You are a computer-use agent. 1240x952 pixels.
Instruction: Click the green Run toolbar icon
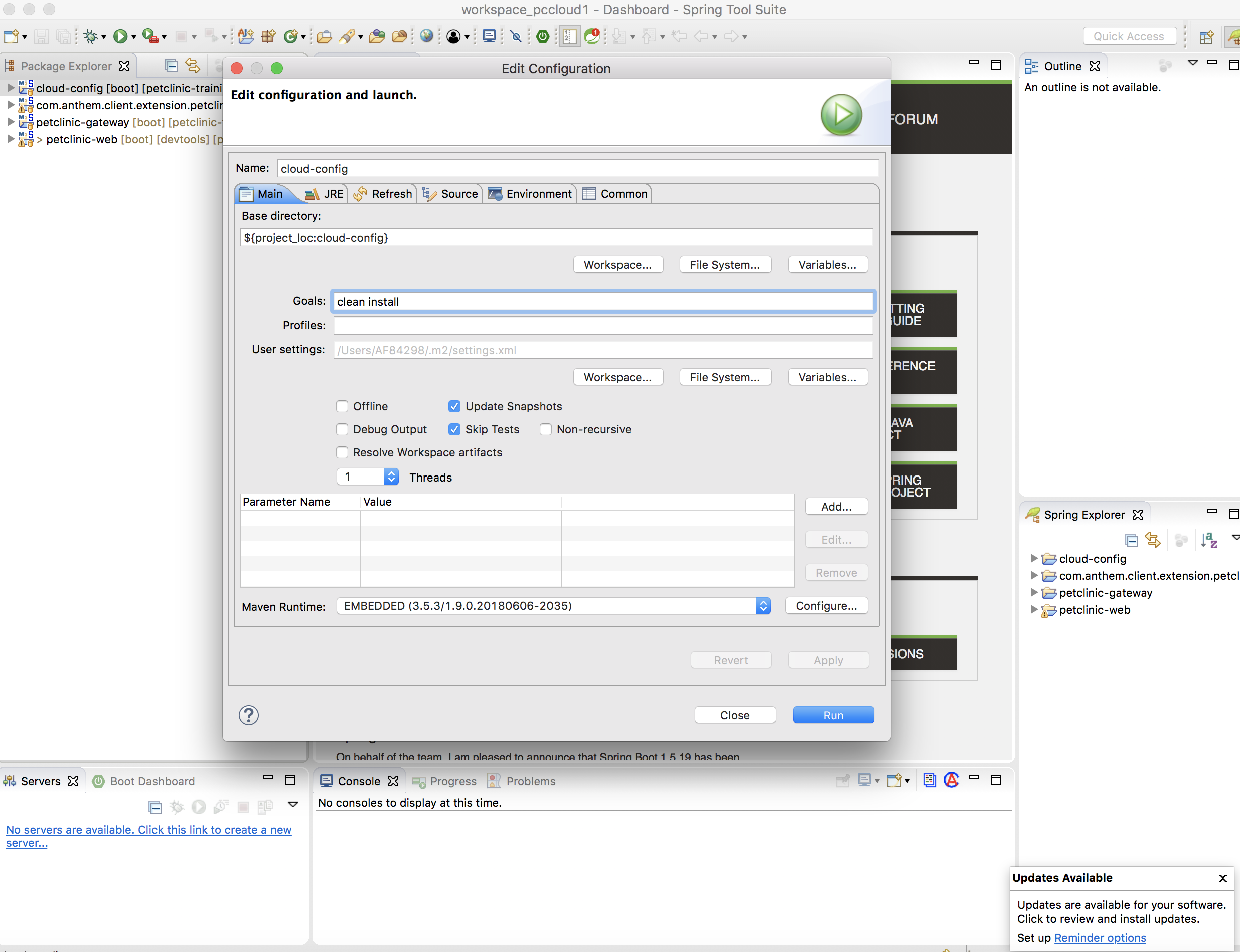click(119, 36)
